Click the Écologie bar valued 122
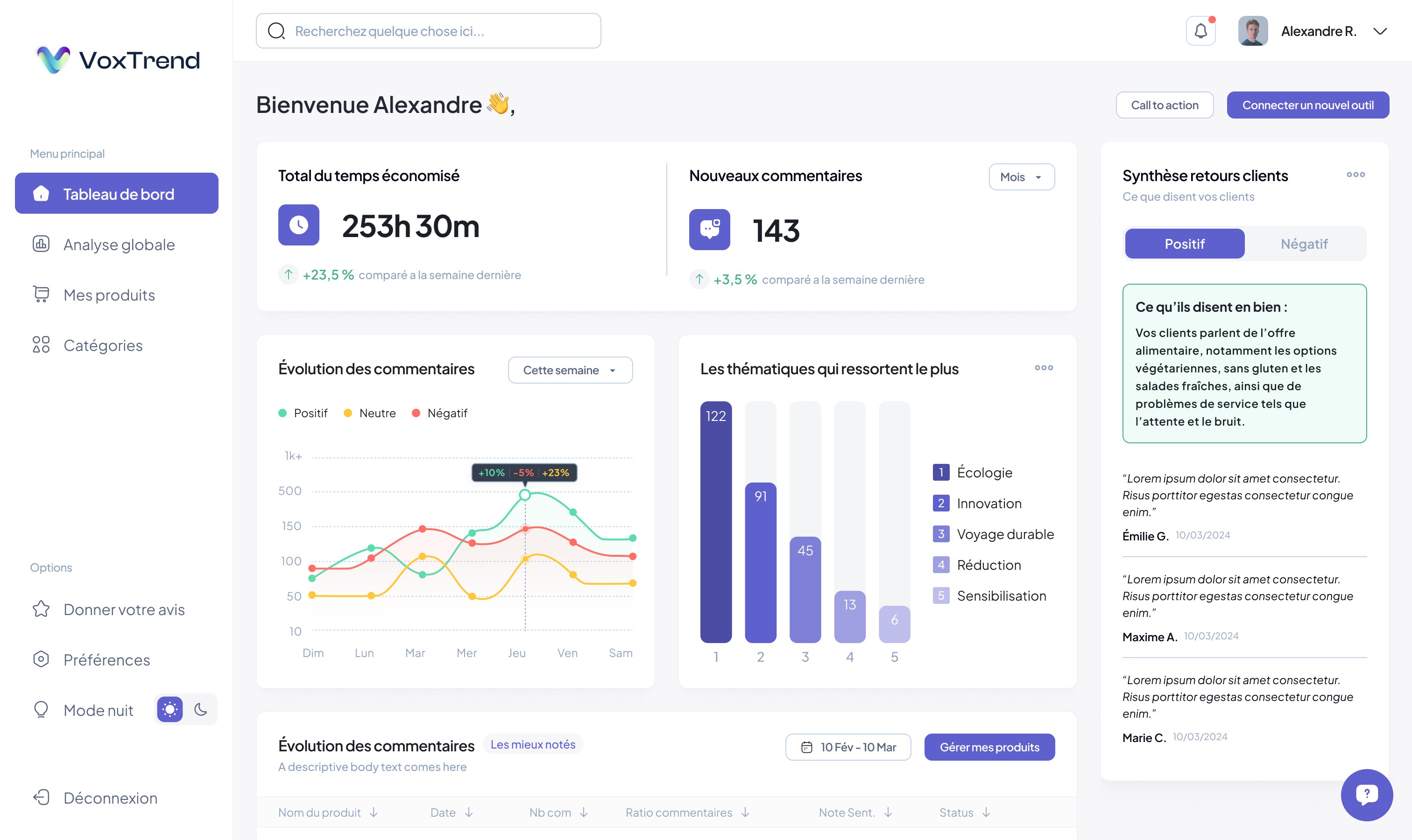This screenshot has width=1412, height=840. 715,522
